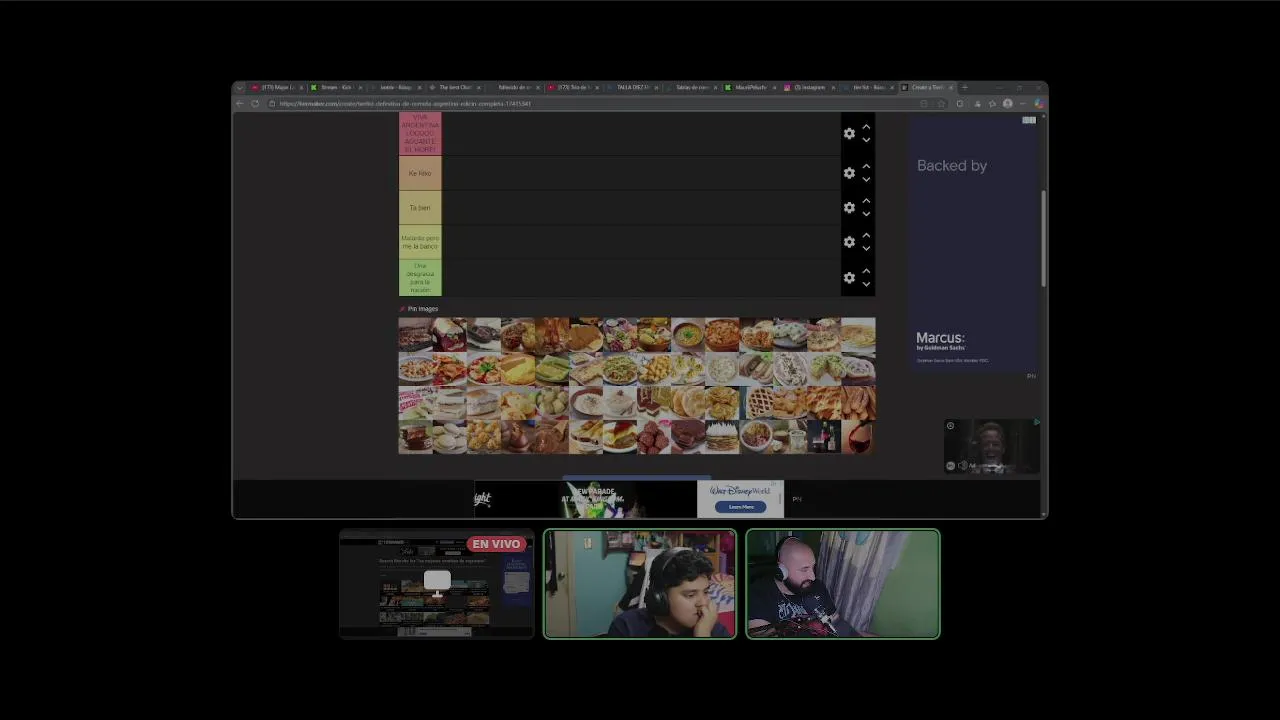Switch to TALLA DIEZ tab
Screen dimensions: 1280x720
pyautogui.click(x=633, y=87)
